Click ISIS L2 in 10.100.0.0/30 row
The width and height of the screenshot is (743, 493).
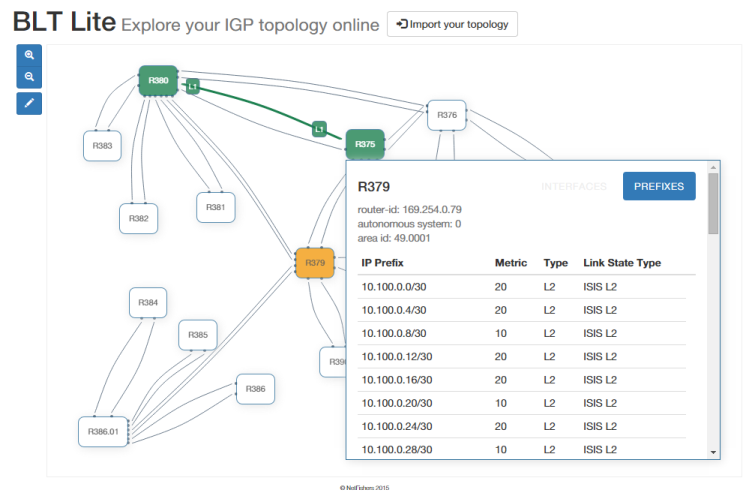(600, 287)
